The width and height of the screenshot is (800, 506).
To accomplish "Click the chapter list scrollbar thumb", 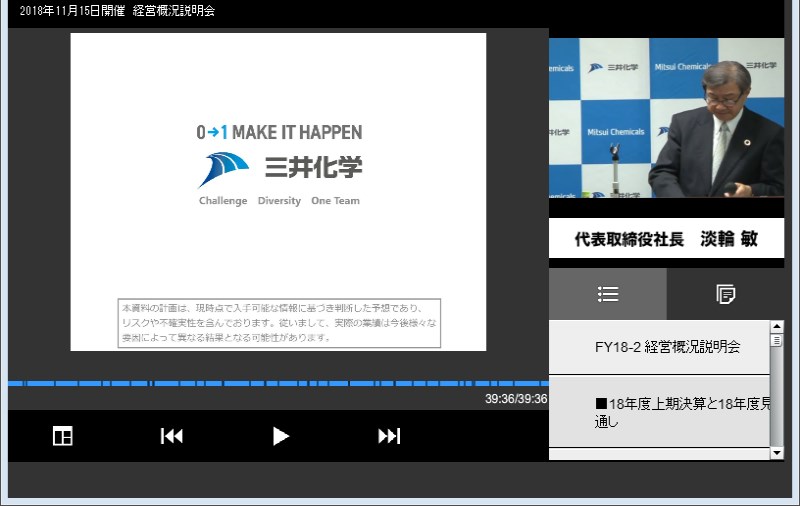I will point(777,340).
